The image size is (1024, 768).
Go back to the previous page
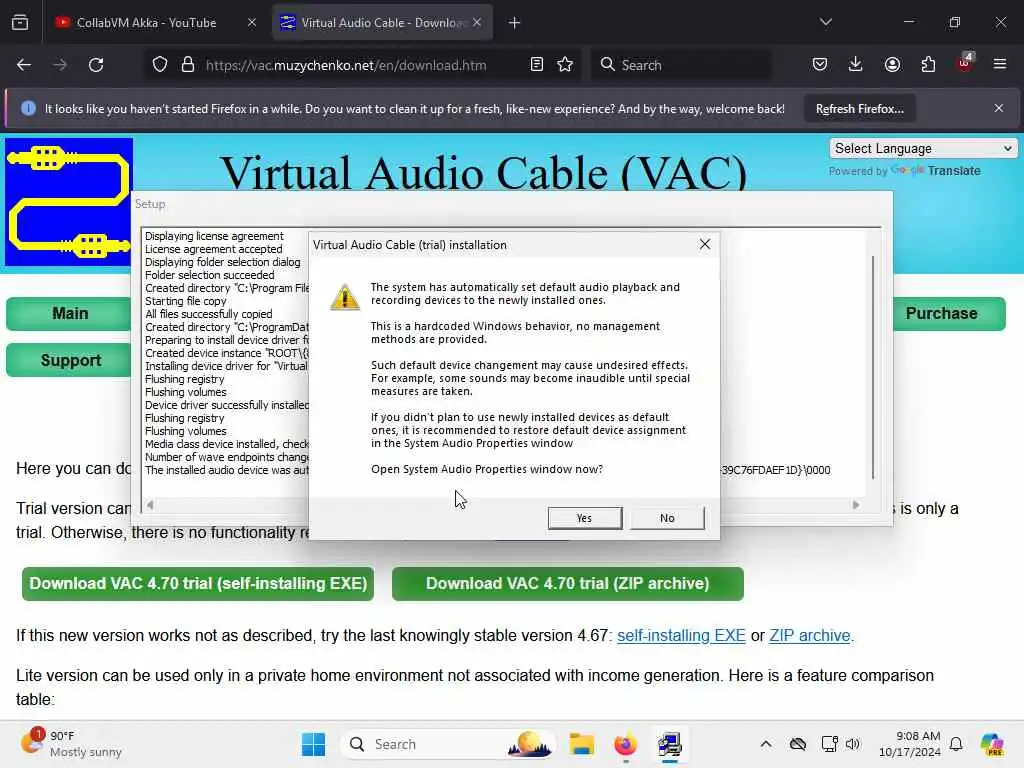(x=24, y=65)
